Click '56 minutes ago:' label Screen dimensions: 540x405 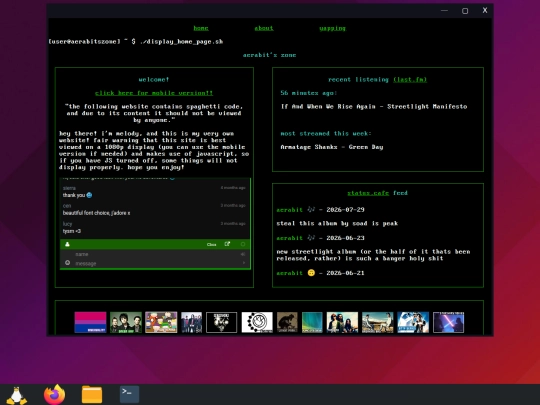tap(309, 93)
